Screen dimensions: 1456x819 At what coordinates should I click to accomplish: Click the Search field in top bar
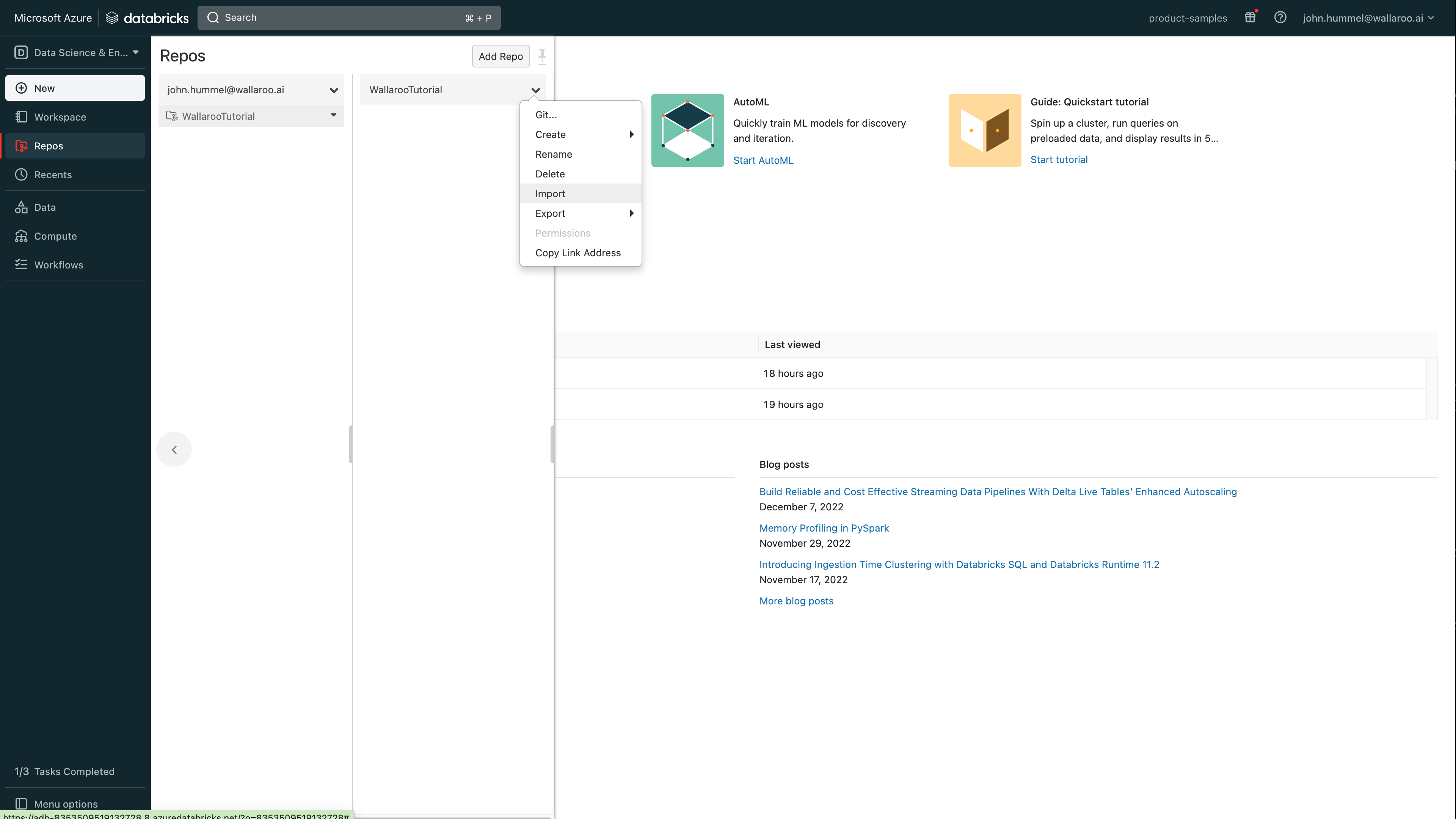[349, 17]
